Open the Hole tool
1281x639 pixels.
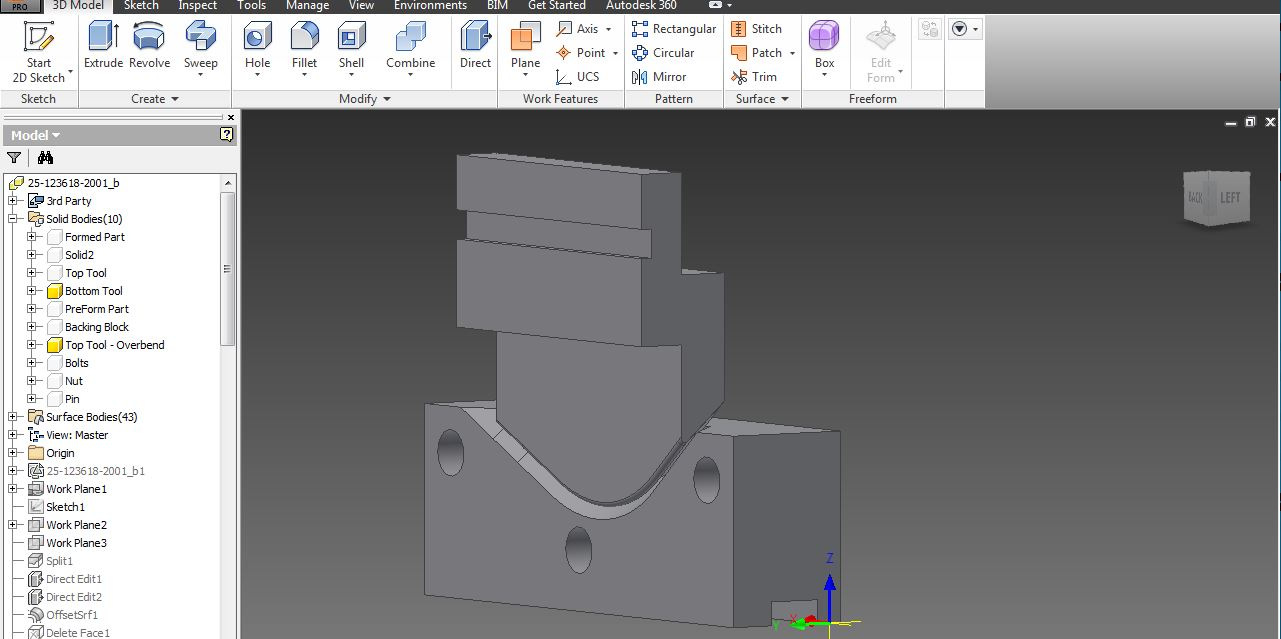(x=257, y=45)
